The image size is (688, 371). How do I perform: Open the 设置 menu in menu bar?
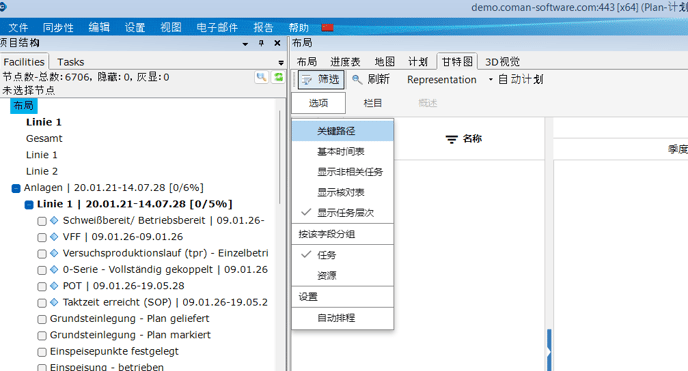[135, 28]
